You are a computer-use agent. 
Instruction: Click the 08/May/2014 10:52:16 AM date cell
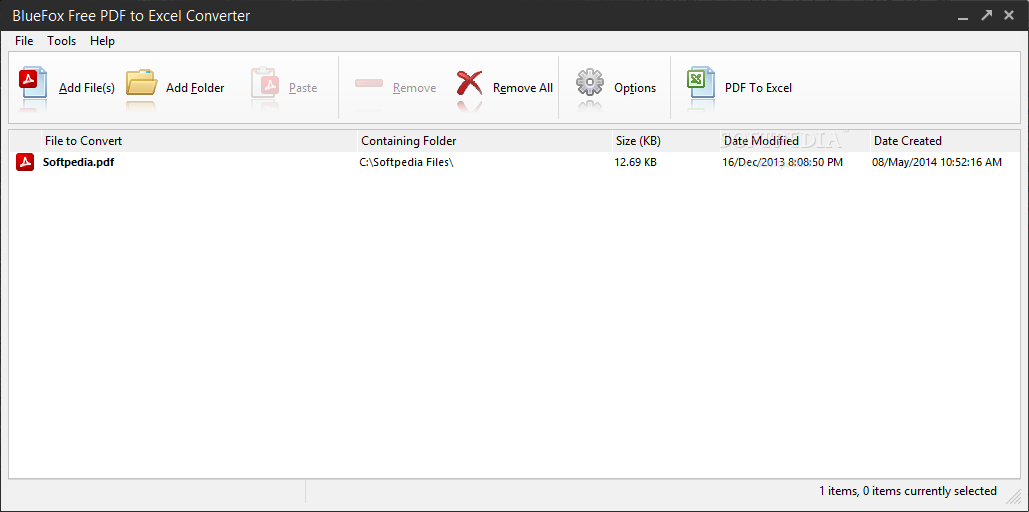point(936,162)
